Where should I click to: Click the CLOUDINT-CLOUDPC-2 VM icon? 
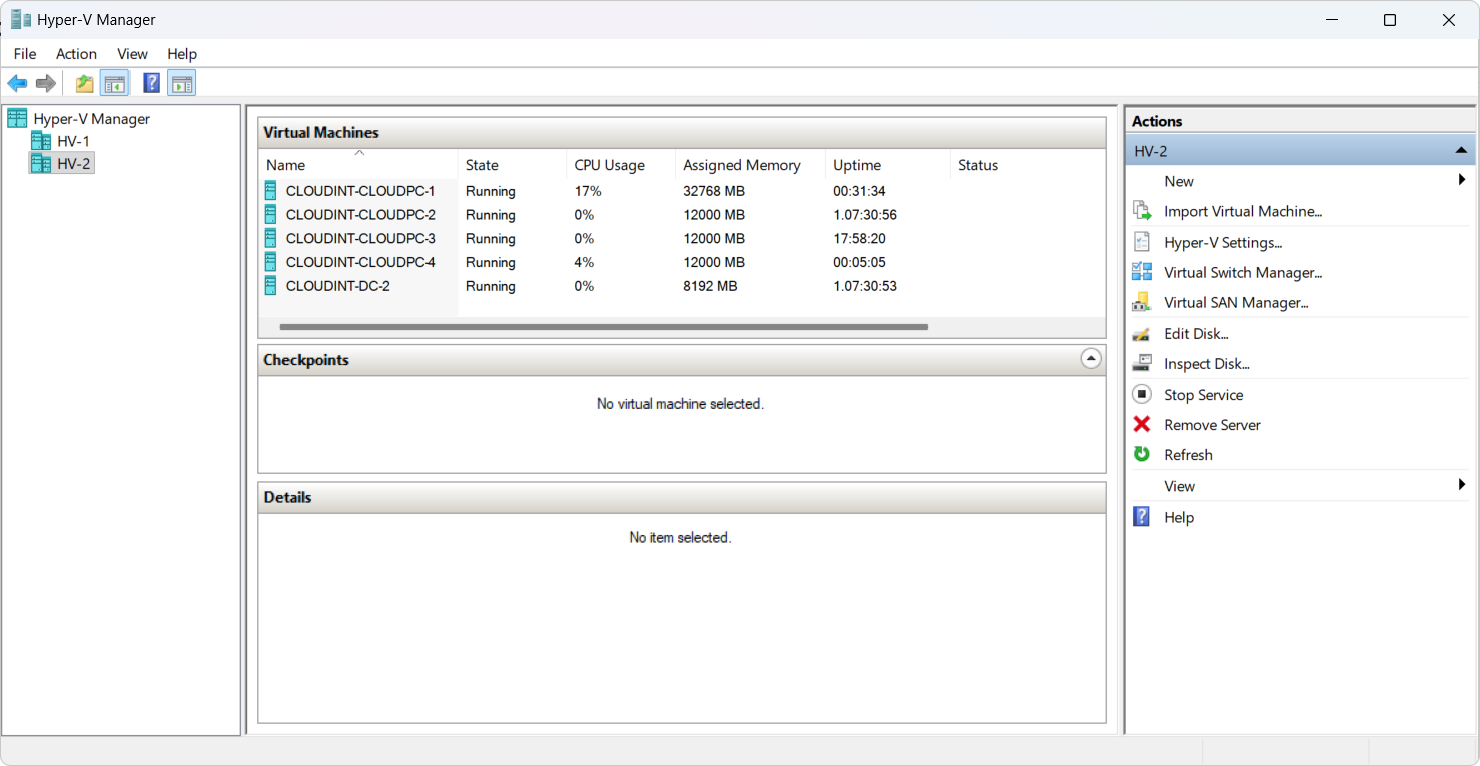pyautogui.click(x=271, y=214)
